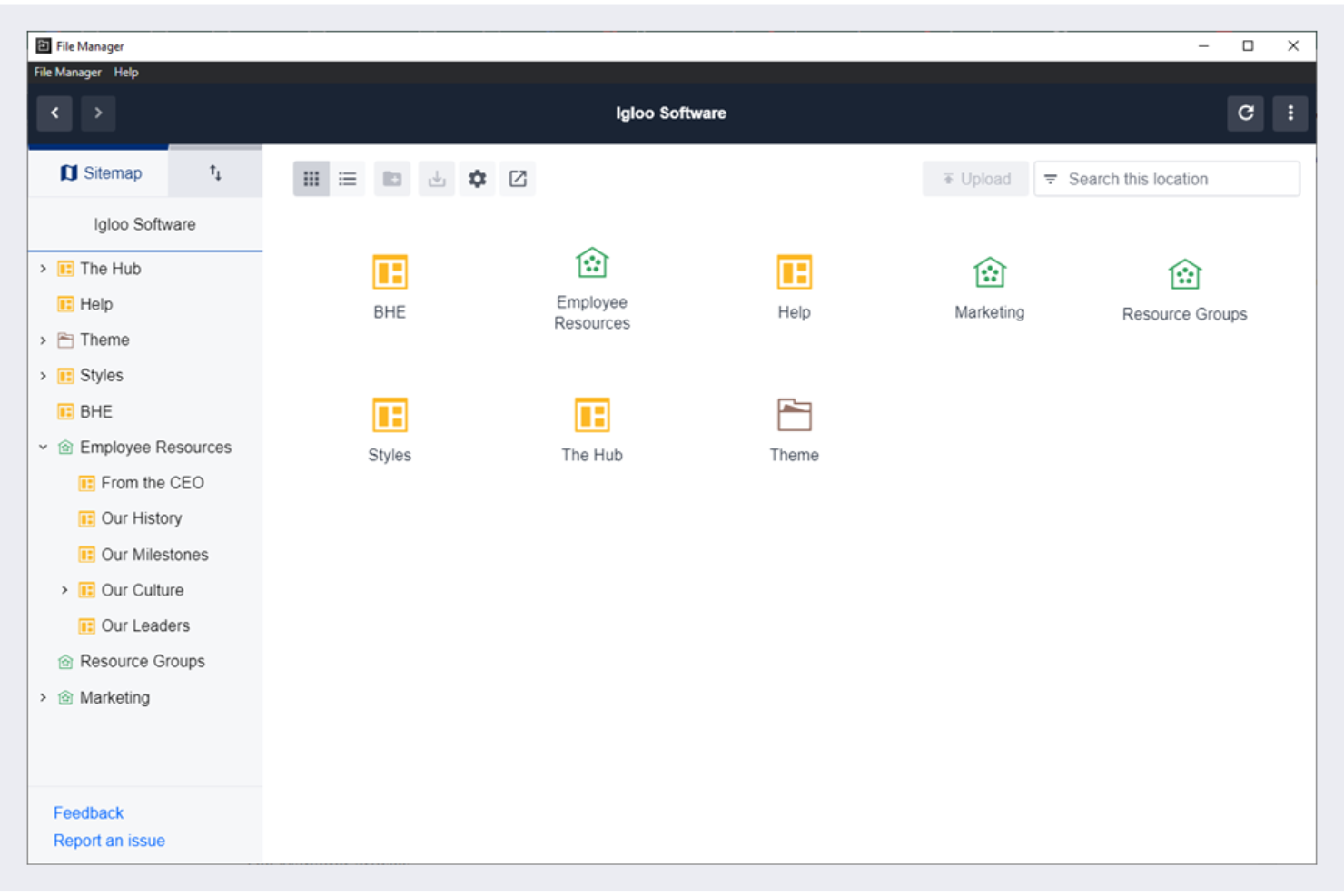Screen dimensions: 1344x896
Task: Open the File Manager menu
Action: [x=67, y=72]
